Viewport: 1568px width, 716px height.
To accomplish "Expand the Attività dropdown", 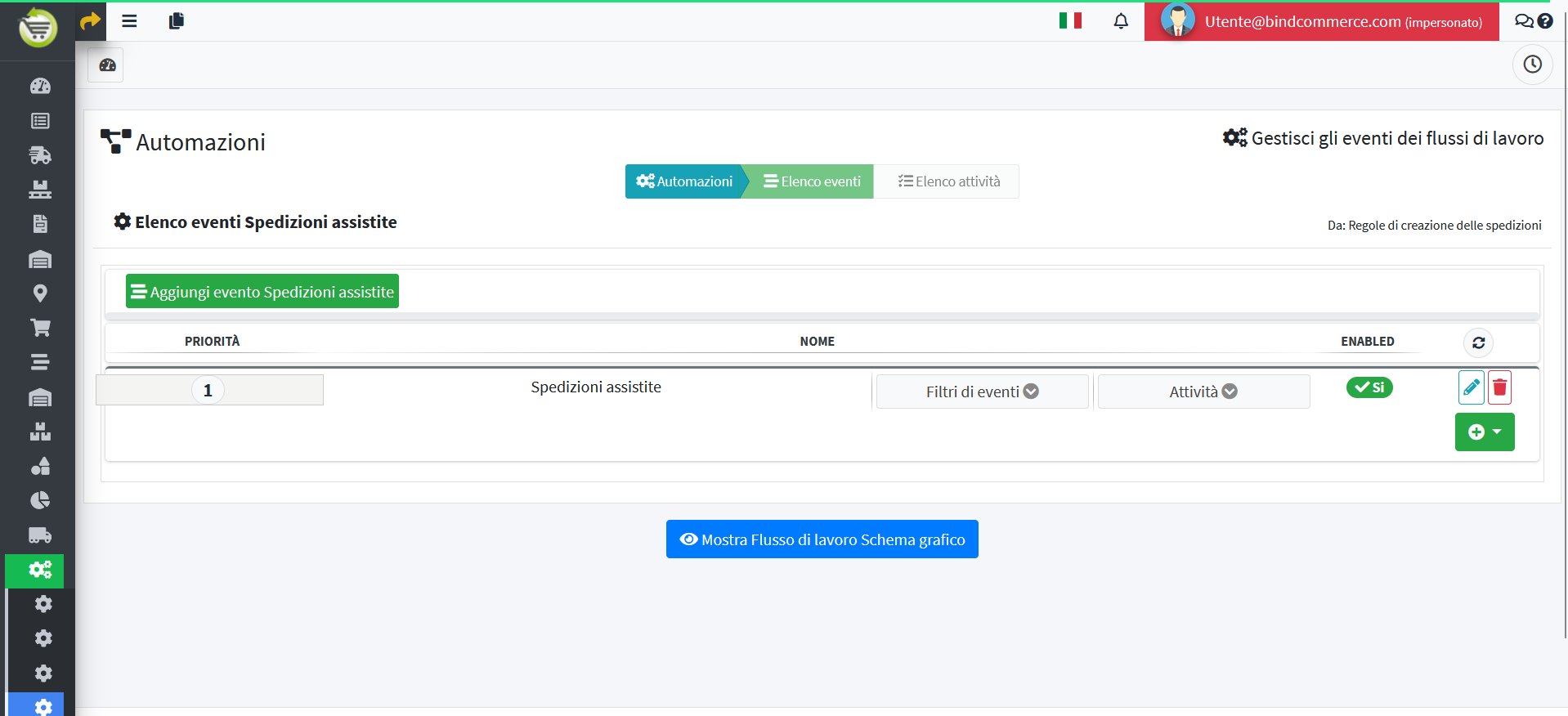I will [1203, 392].
